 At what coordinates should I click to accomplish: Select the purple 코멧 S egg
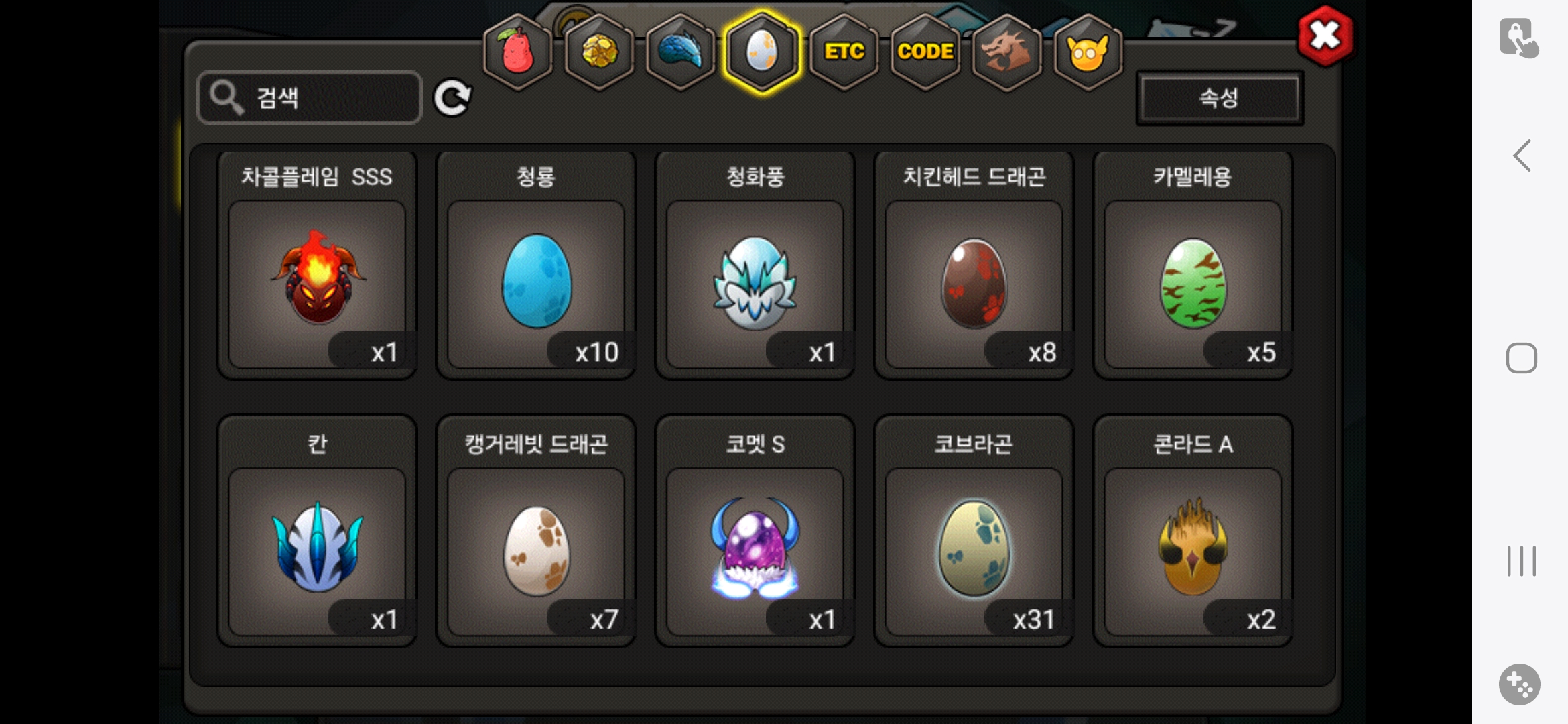tap(755, 531)
